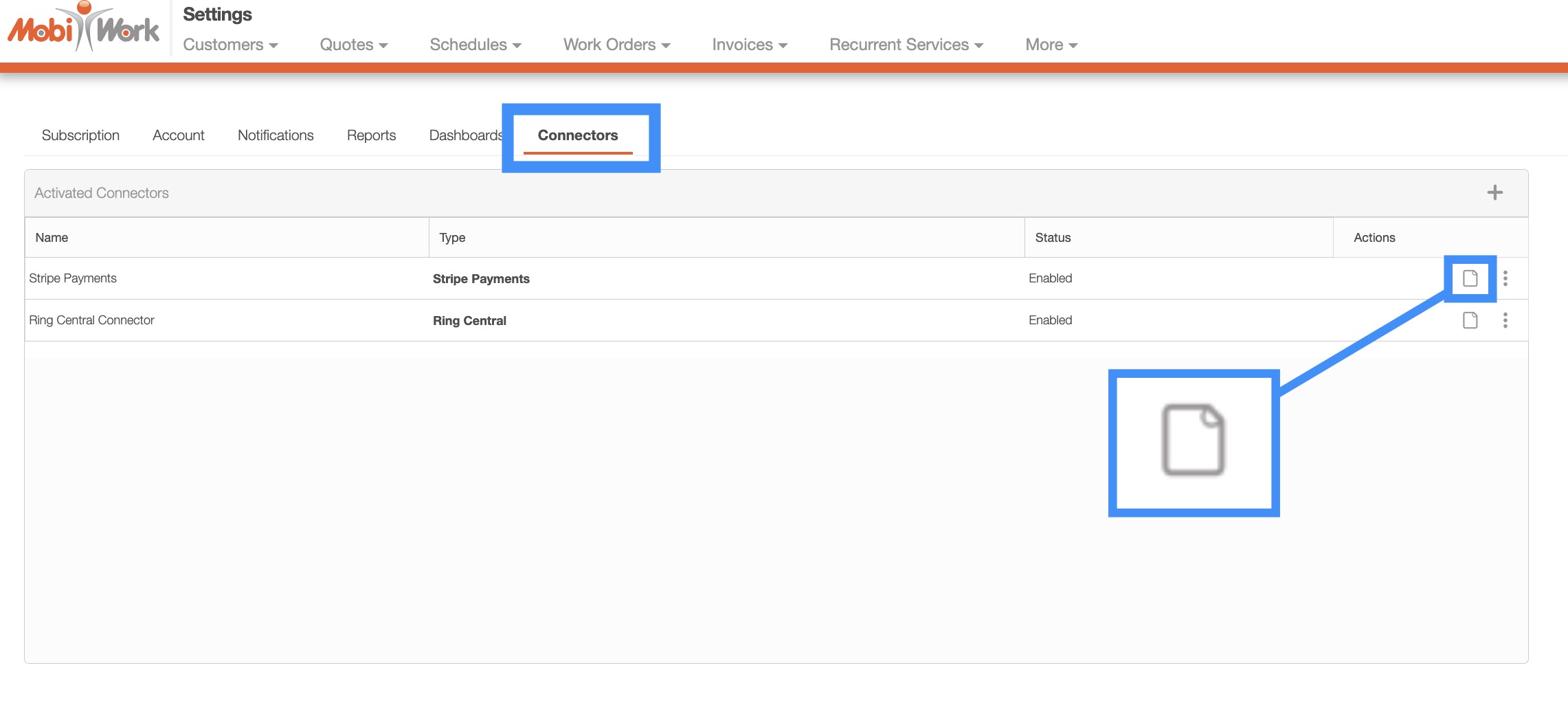The height and width of the screenshot is (705, 1568).
Task: Expand the Customers dropdown menu
Action: (x=230, y=45)
